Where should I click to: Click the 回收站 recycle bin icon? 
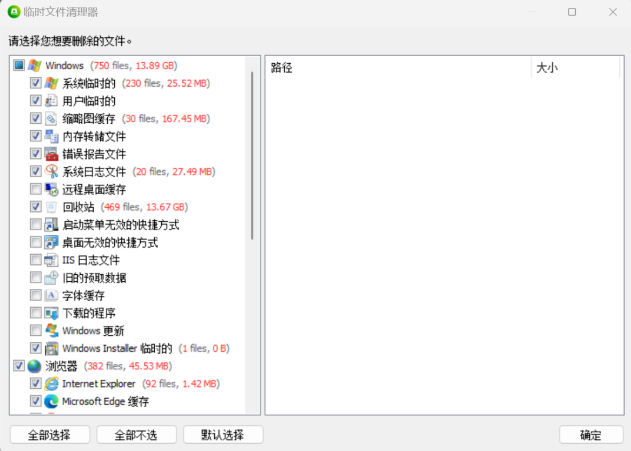coord(51,207)
